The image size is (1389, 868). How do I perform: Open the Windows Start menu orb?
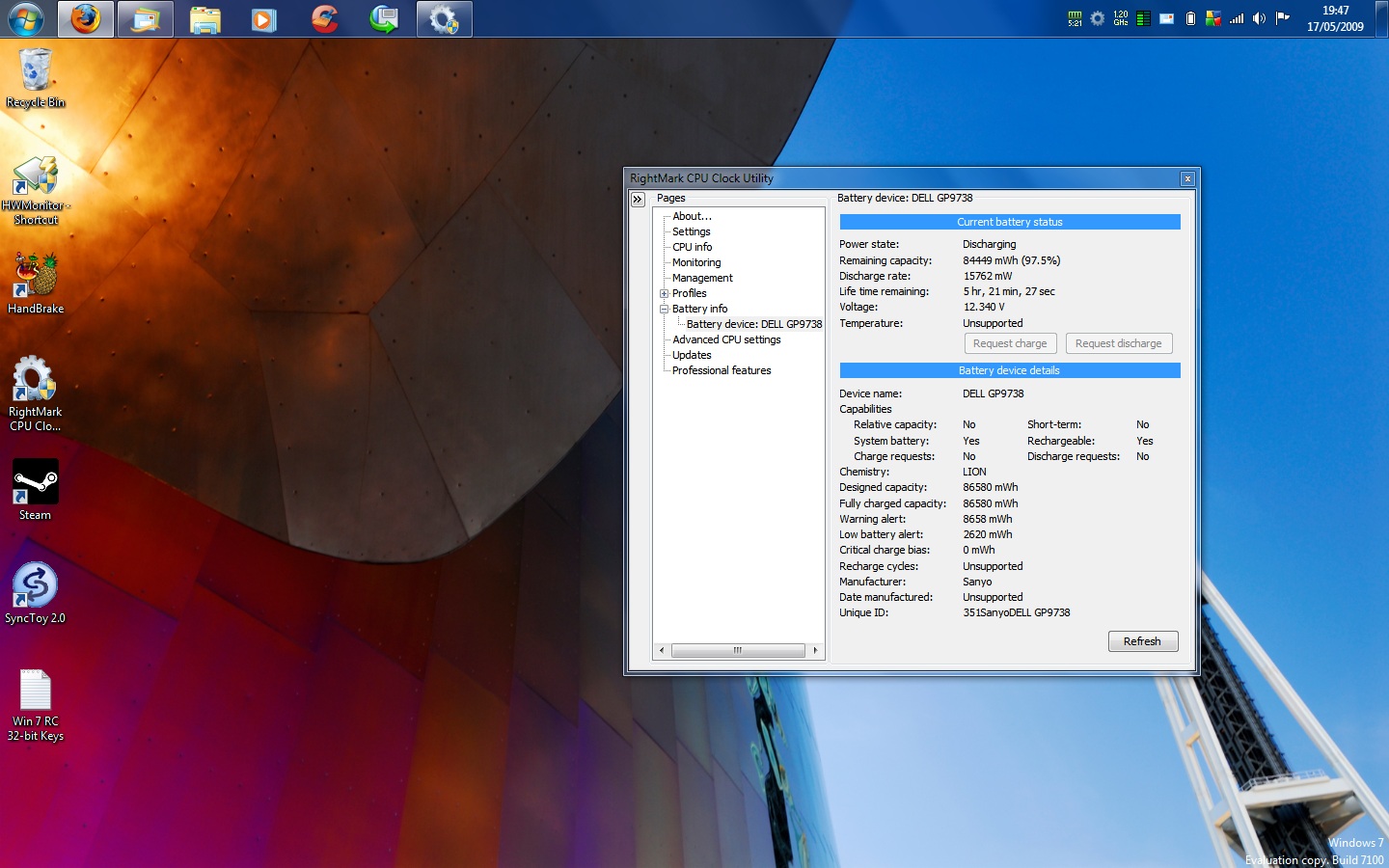[x=26, y=18]
